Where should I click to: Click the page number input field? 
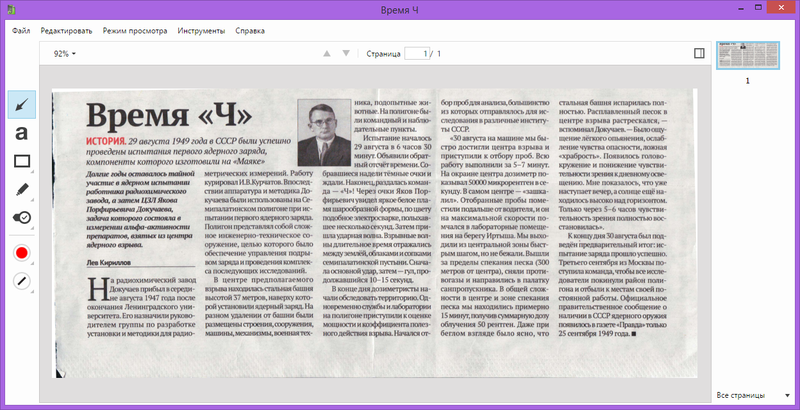click(x=417, y=54)
